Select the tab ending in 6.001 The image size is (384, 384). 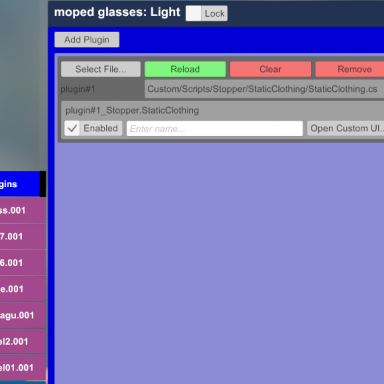(23, 263)
